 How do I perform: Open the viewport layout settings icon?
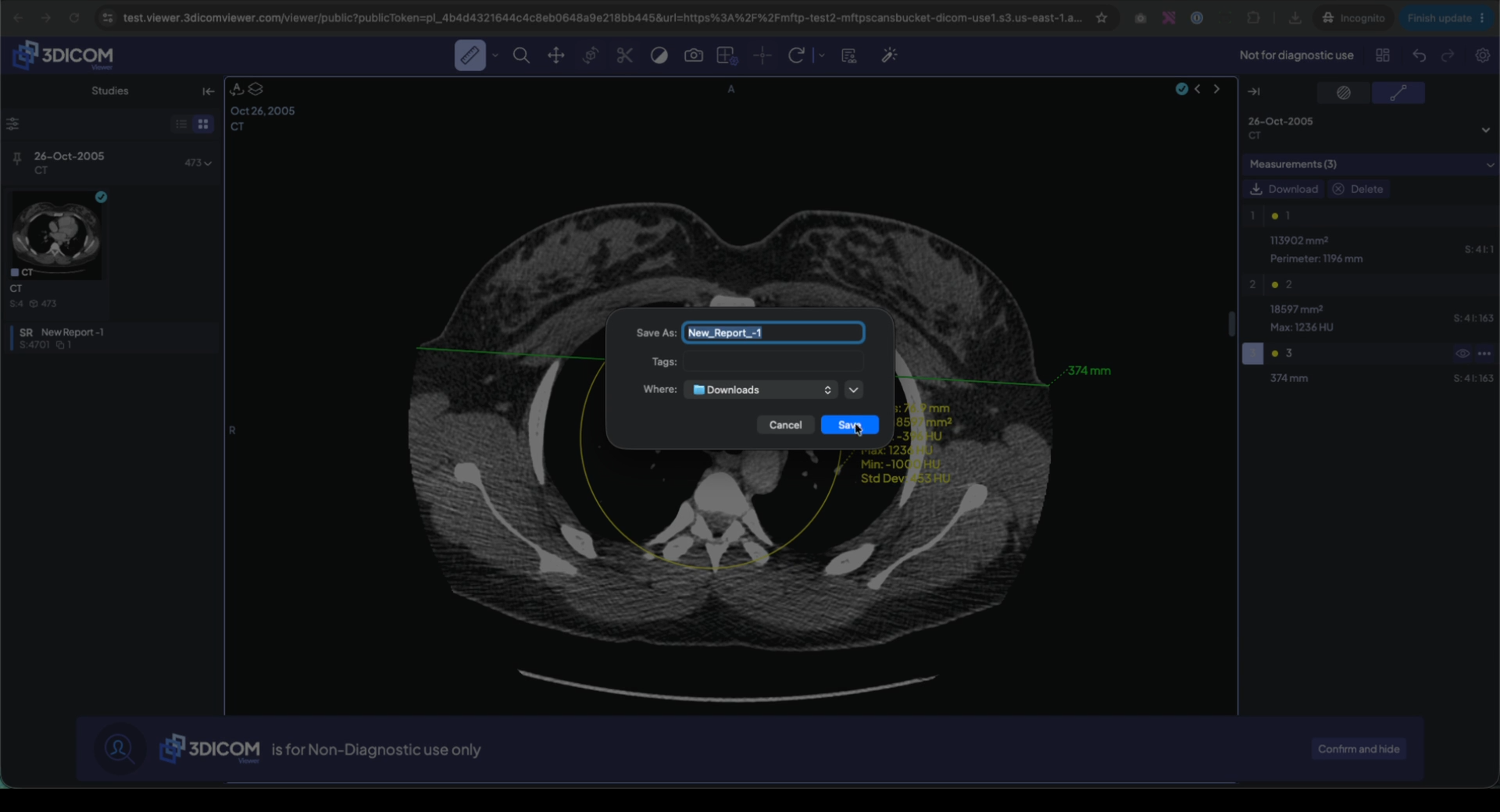pos(727,55)
